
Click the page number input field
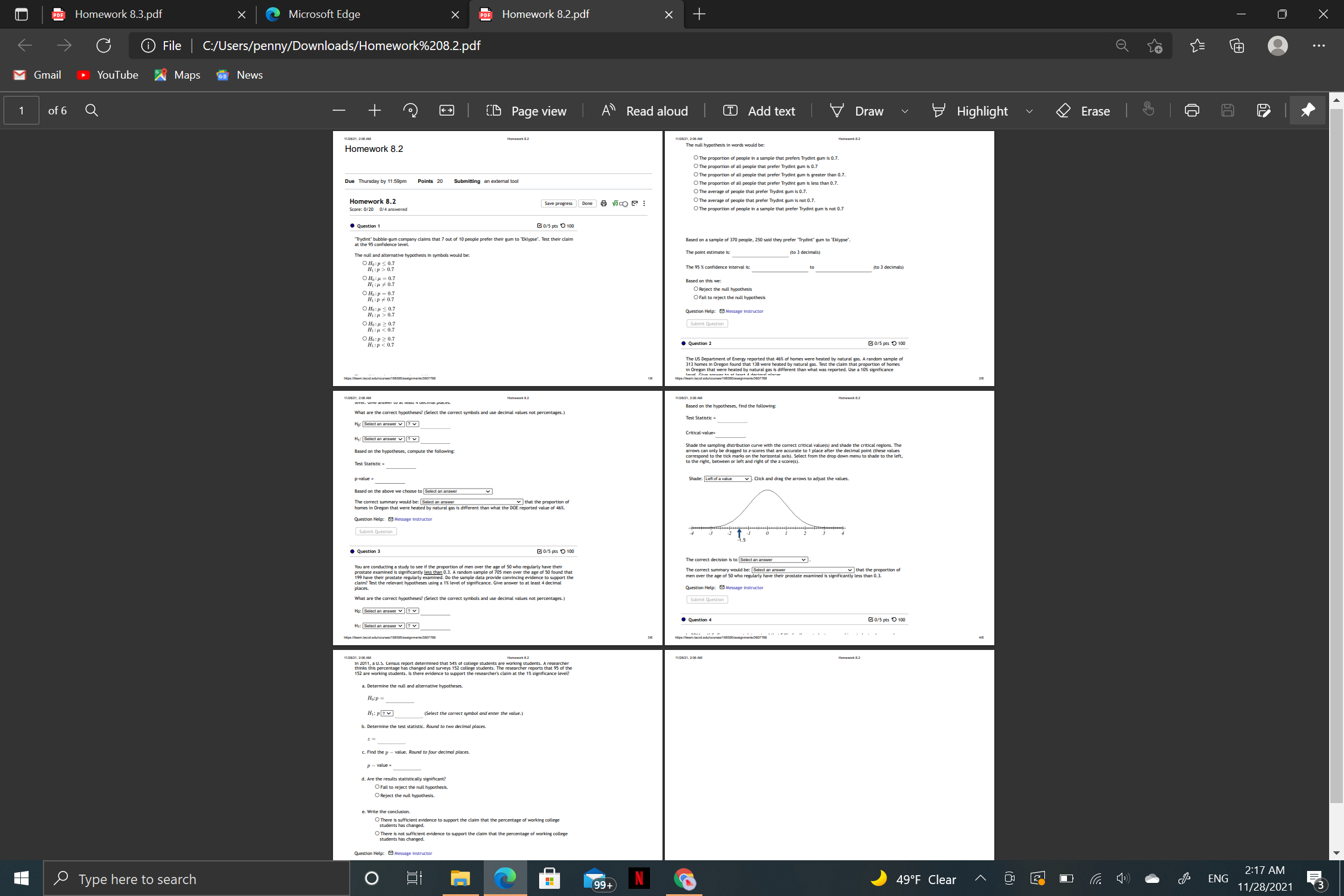(x=21, y=110)
